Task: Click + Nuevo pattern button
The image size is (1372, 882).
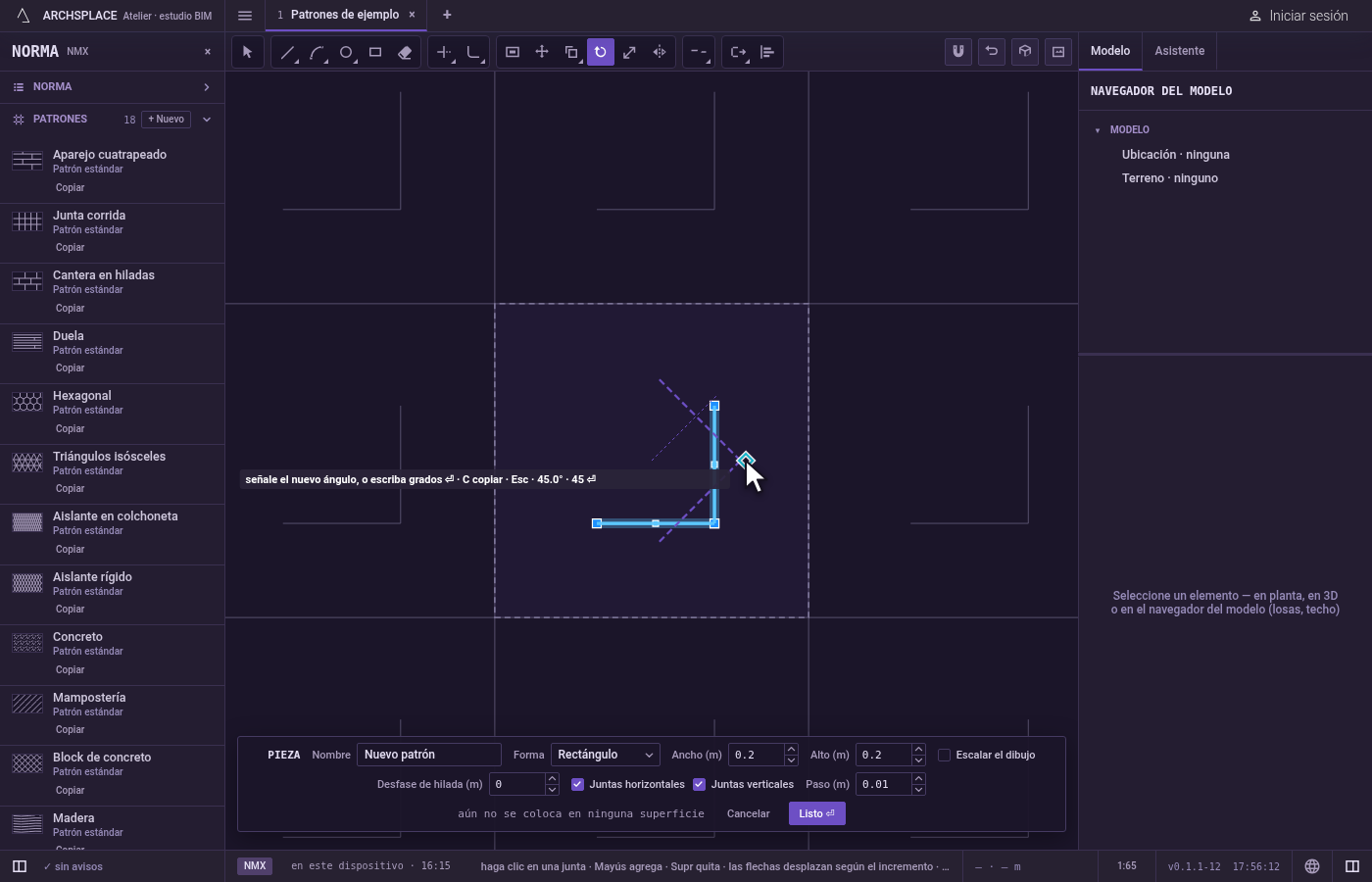Action: point(167,120)
